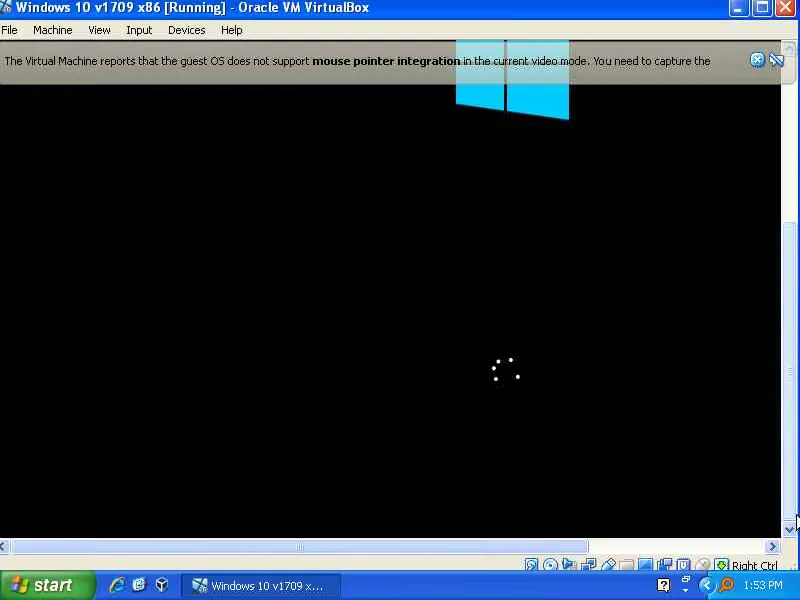The width and height of the screenshot is (800, 600).
Task: Click the CPU virtualization status icon
Action: (683, 564)
